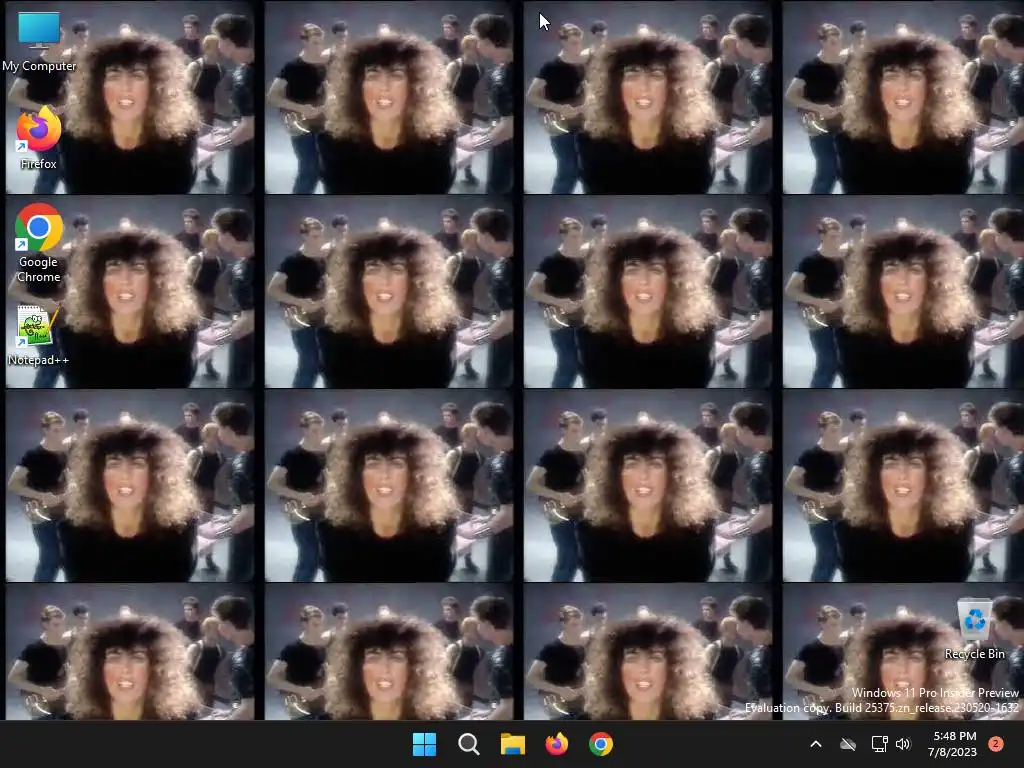Select the My Computer desktop icon

39,41
